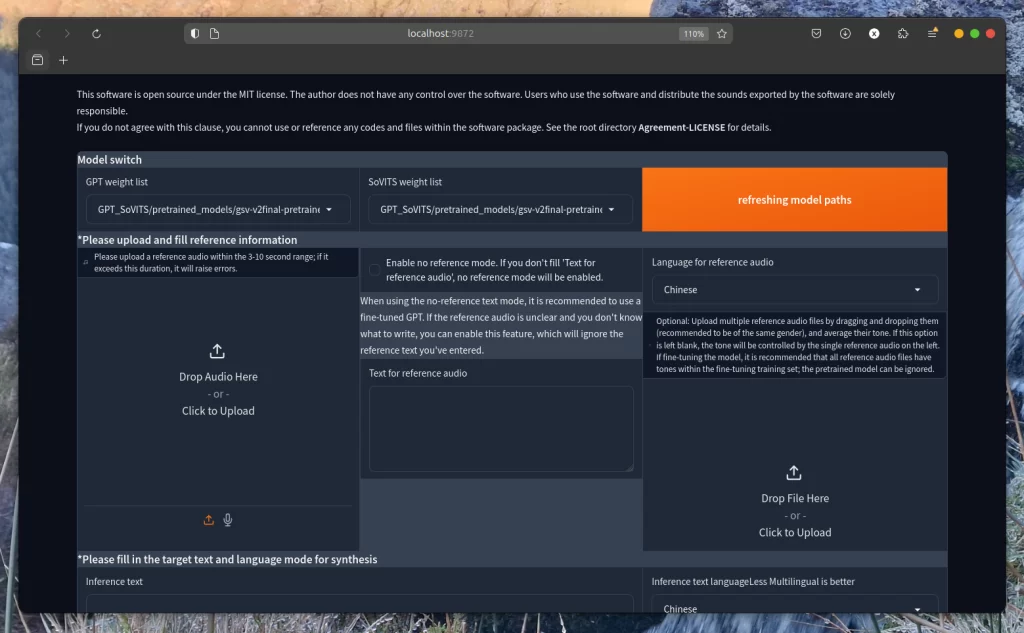Open the browser application menu
This screenshot has height=633, width=1024.
coord(932,34)
